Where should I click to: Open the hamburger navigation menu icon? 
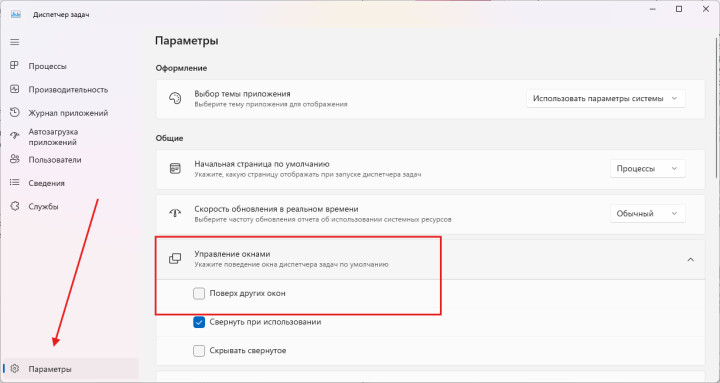click(x=15, y=42)
